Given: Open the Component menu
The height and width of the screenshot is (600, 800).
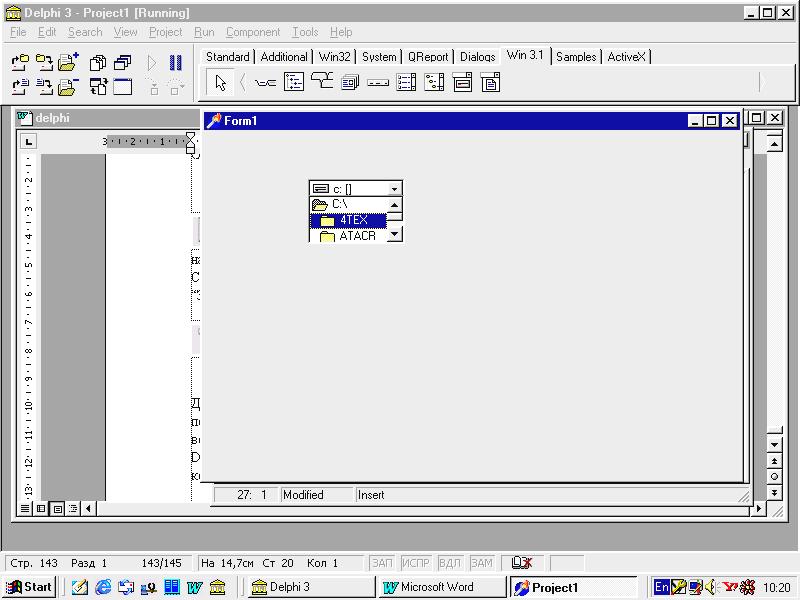Looking at the screenshot, I should coord(253,32).
